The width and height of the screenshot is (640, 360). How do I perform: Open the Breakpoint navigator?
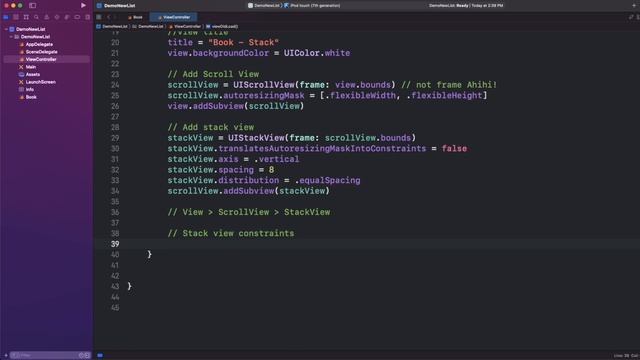click(77, 17)
